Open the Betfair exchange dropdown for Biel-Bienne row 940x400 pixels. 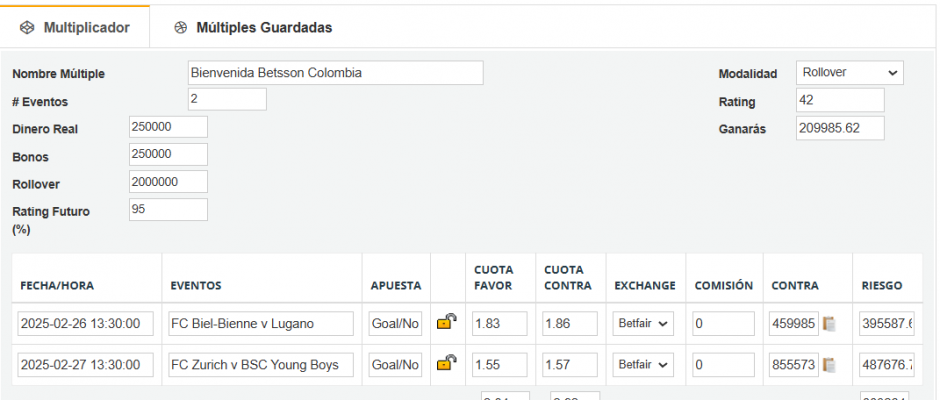tap(643, 324)
